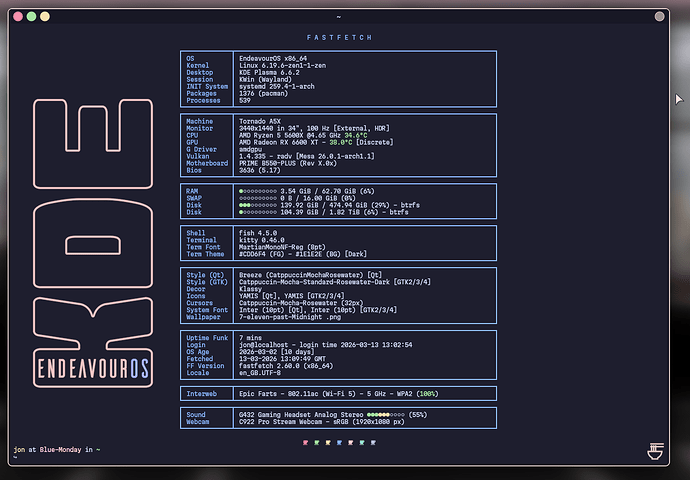Click the '7 mins' uptime value

250,338
